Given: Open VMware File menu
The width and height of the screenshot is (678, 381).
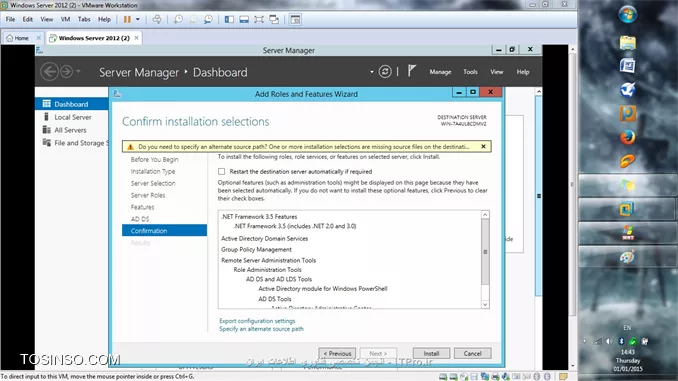Looking at the screenshot, I should click(x=10, y=19).
